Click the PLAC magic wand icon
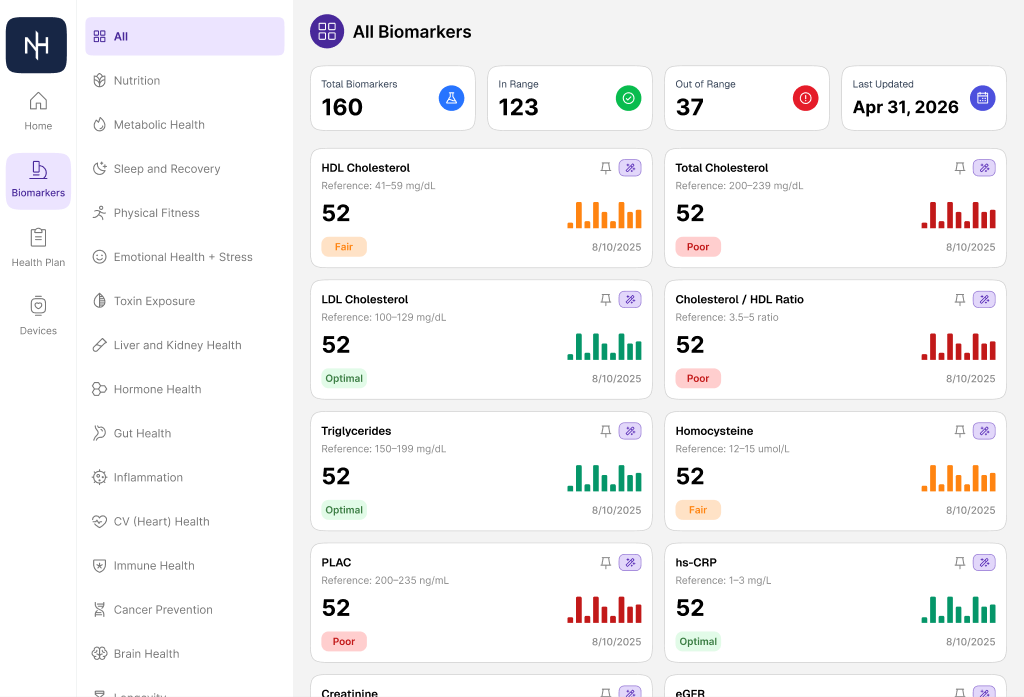This screenshot has width=1024, height=697. [x=630, y=562]
